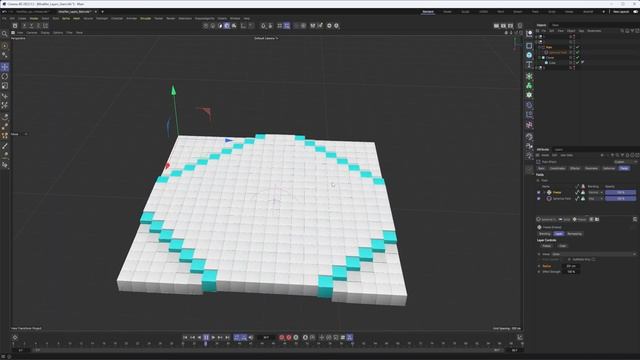Toggle enable checkmark for Plain object
Image resolution: width=640 pixels, height=360 pixels.
pos(578,47)
